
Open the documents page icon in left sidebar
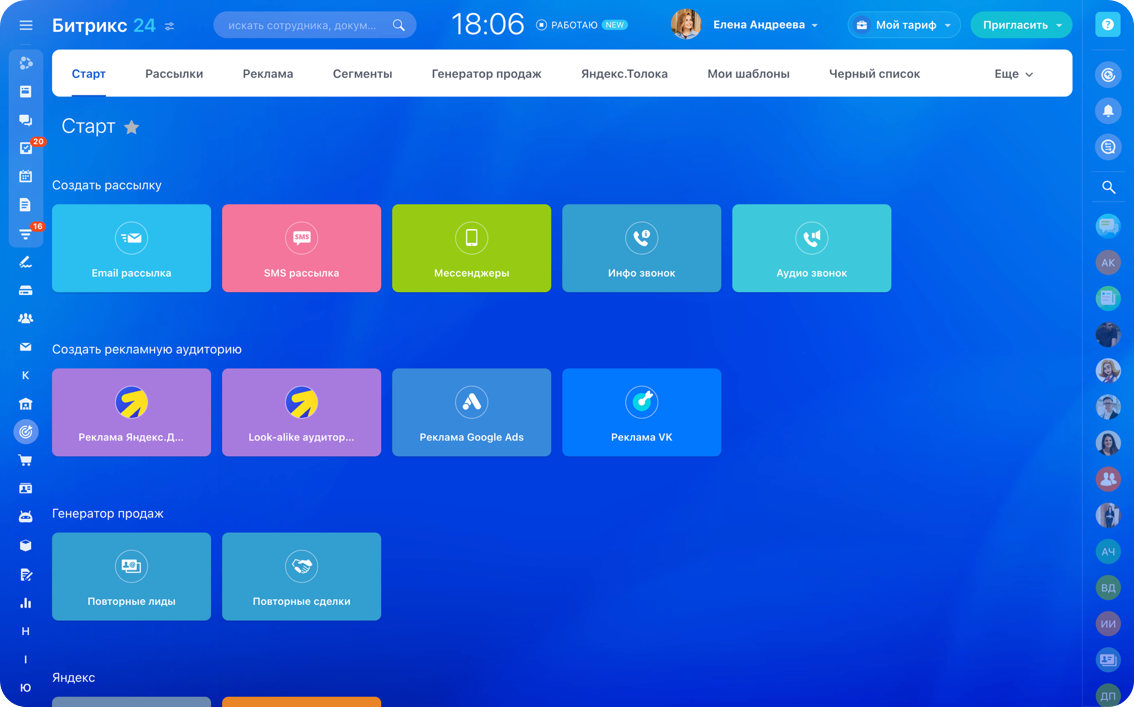tap(25, 205)
